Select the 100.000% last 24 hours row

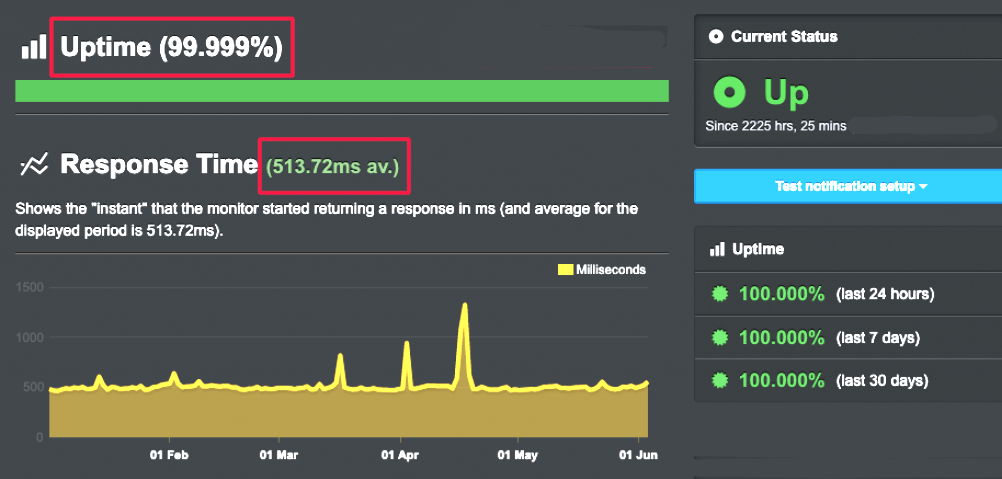tap(848, 294)
